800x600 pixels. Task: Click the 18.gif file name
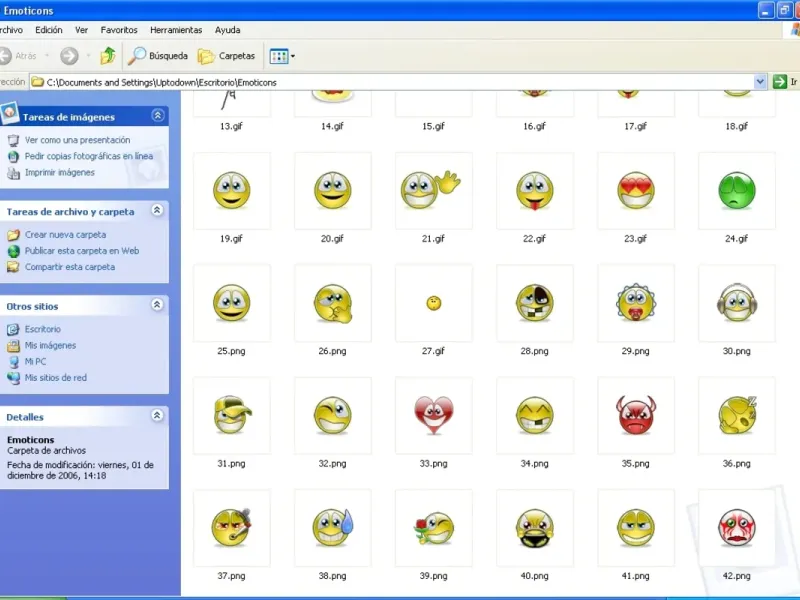click(736, 126)
